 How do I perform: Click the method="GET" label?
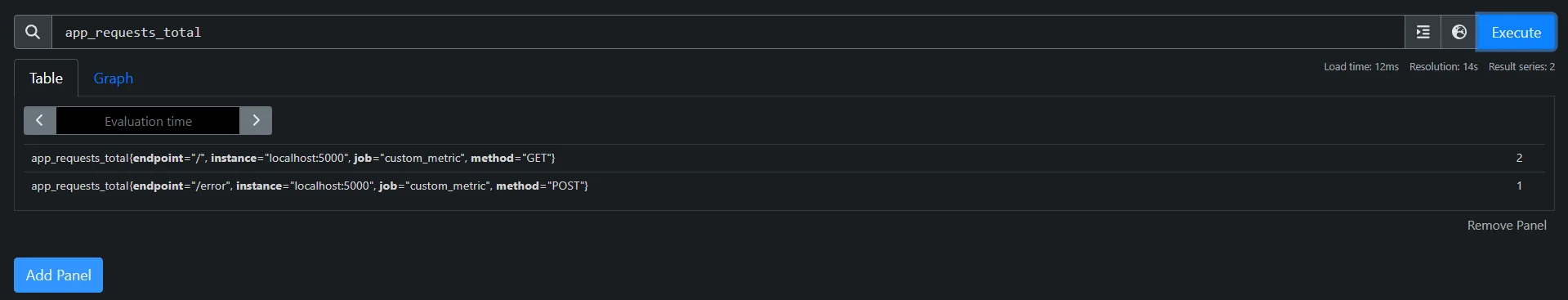coord(512,158)
